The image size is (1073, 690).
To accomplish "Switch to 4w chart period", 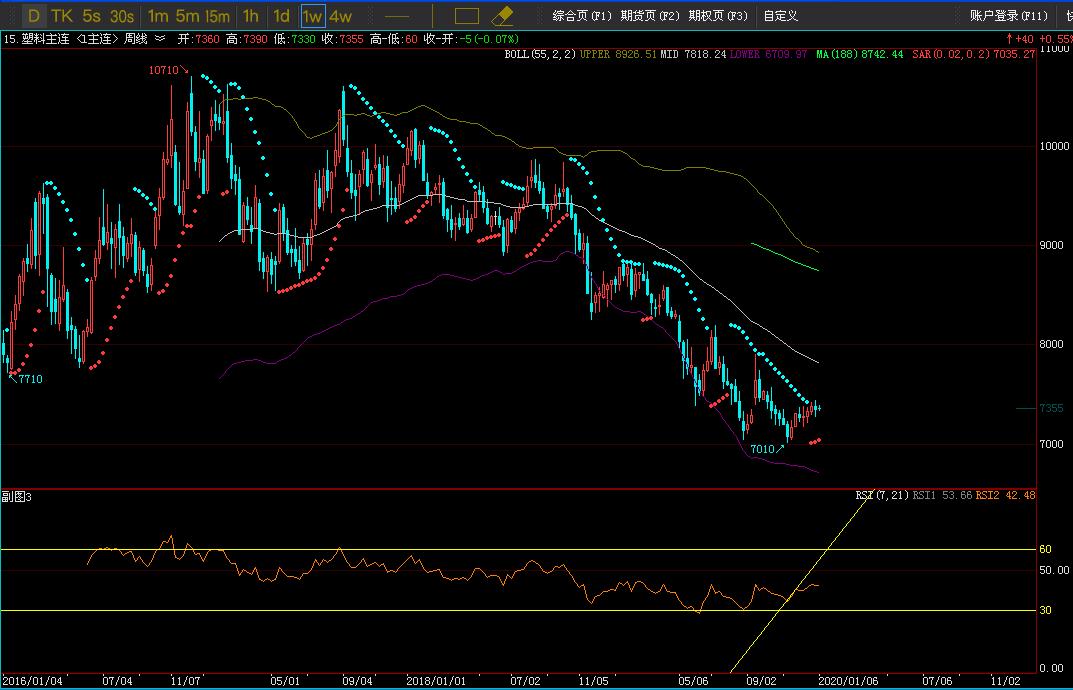I will [340, 16].
